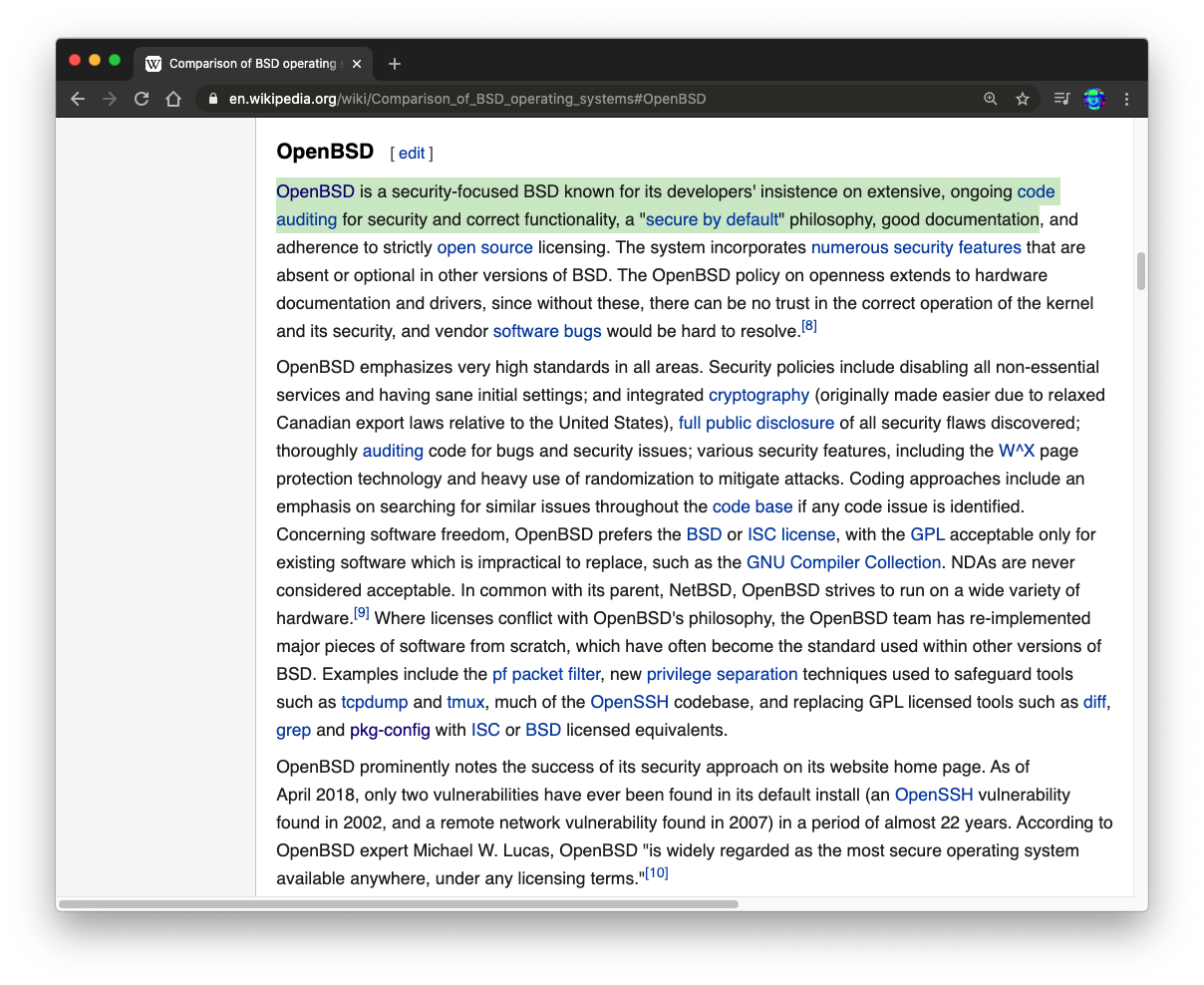Open the Chrome three-dot menu
The image size is (1204, 985).
tap(1127, 99)
